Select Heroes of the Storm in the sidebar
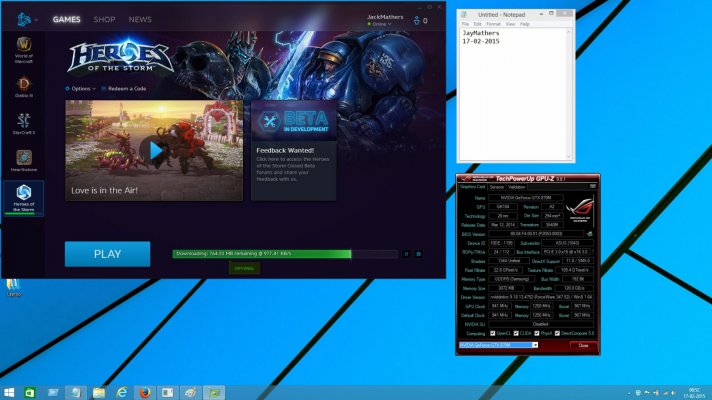712x400 pixels. tap(24, 198)
